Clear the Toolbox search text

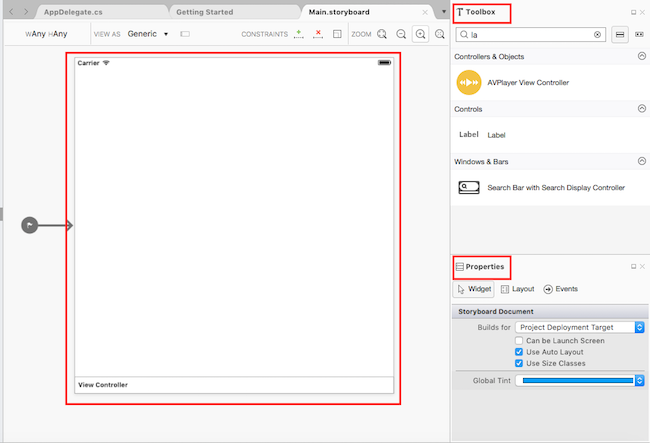(x=597, y=35)
